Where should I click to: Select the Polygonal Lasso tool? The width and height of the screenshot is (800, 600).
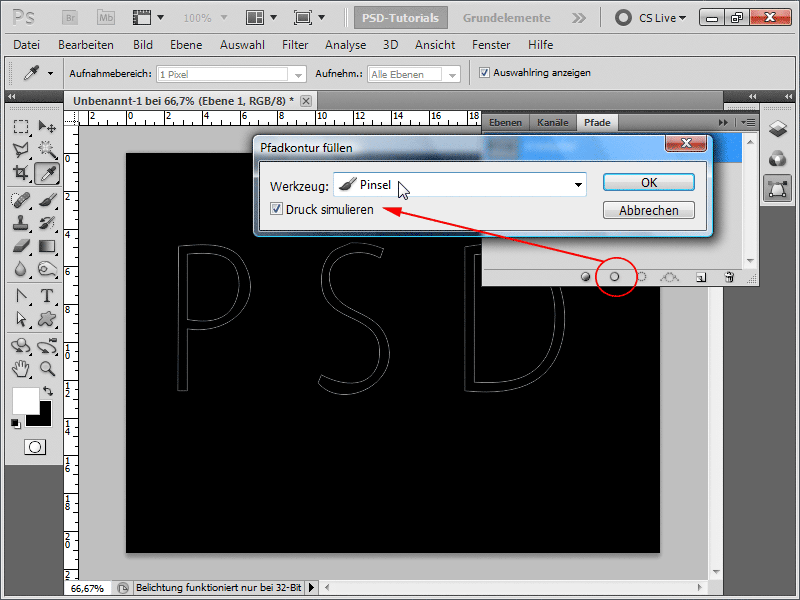click(x=21, y=149)
